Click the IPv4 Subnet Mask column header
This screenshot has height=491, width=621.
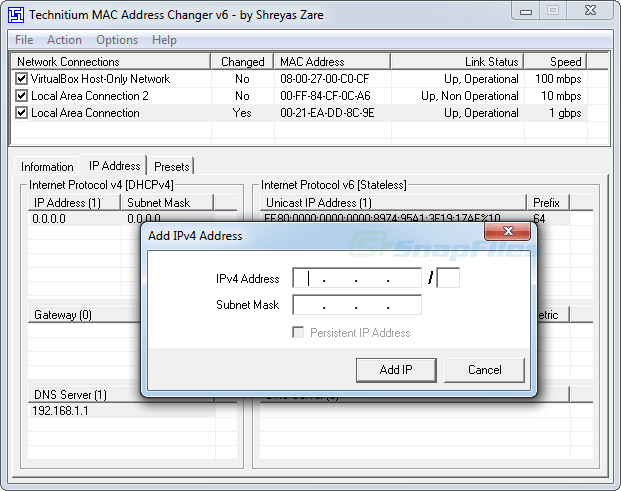point(167,203)
